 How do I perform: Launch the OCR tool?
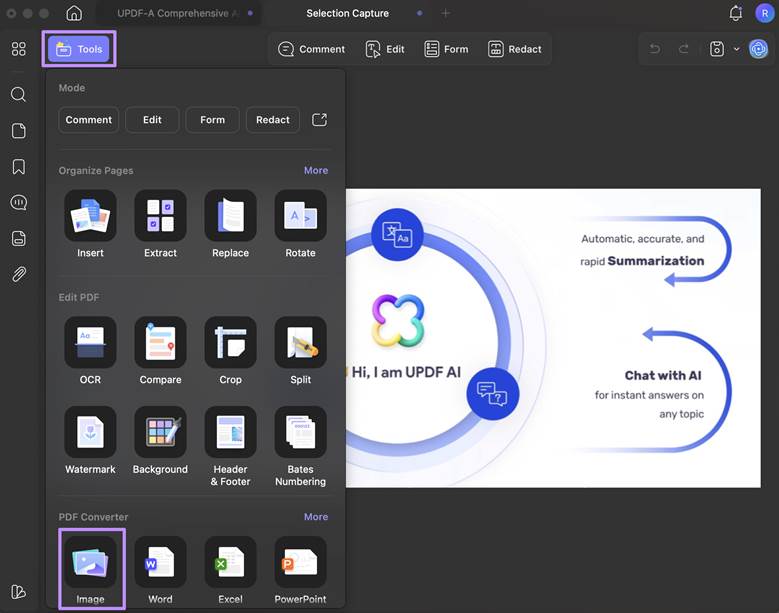(90, 351)
